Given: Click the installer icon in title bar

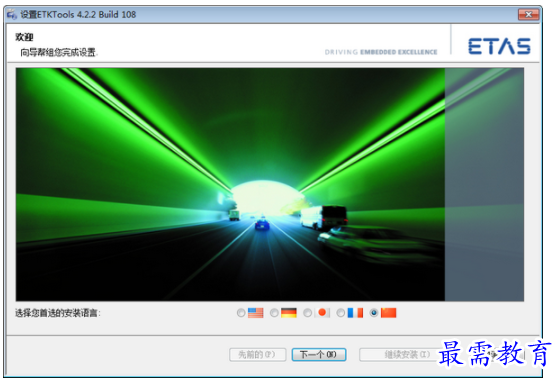Looking at the screenshot, I should coord(12,15).
